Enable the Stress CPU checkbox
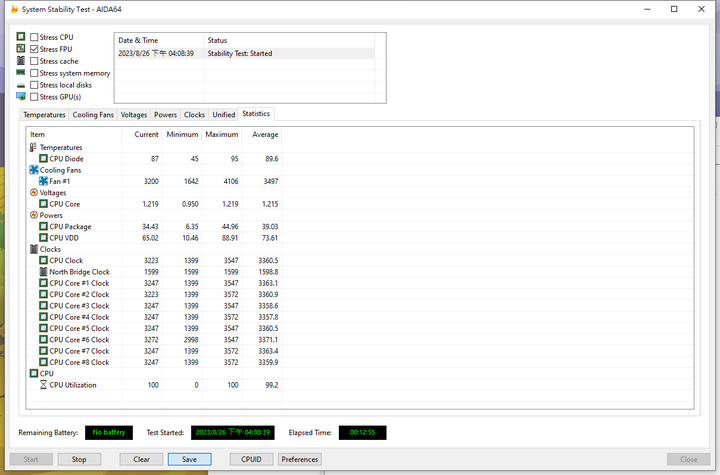The image size is (720, 475). tap(34, 37)
